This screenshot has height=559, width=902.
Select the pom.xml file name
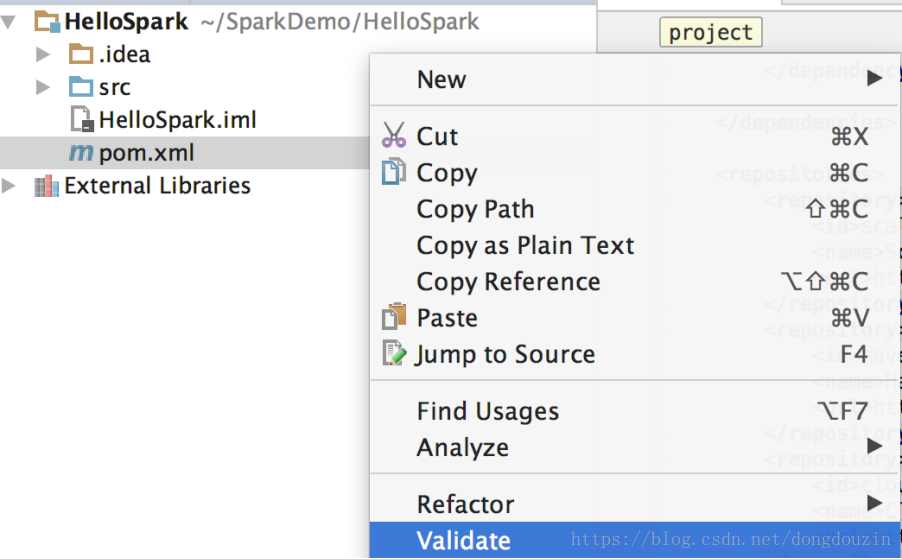(x=147, y=153)
